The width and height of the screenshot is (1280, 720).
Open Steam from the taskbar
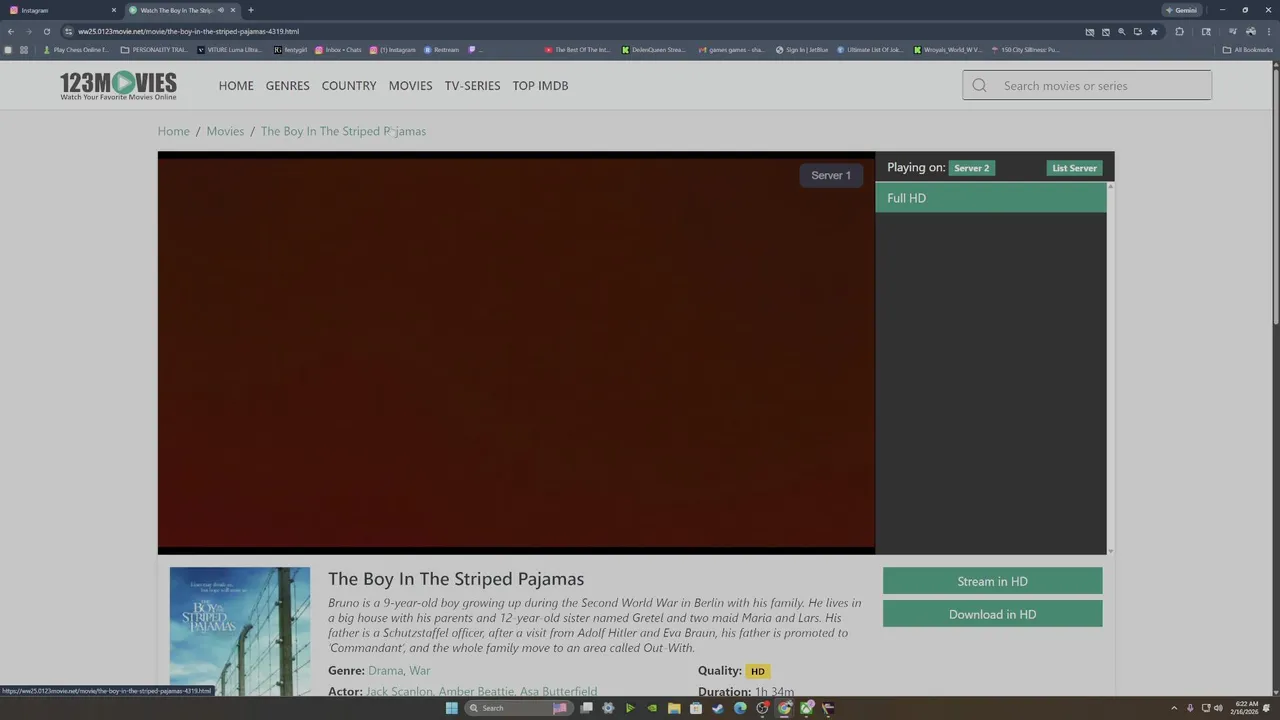click(718, 708)
